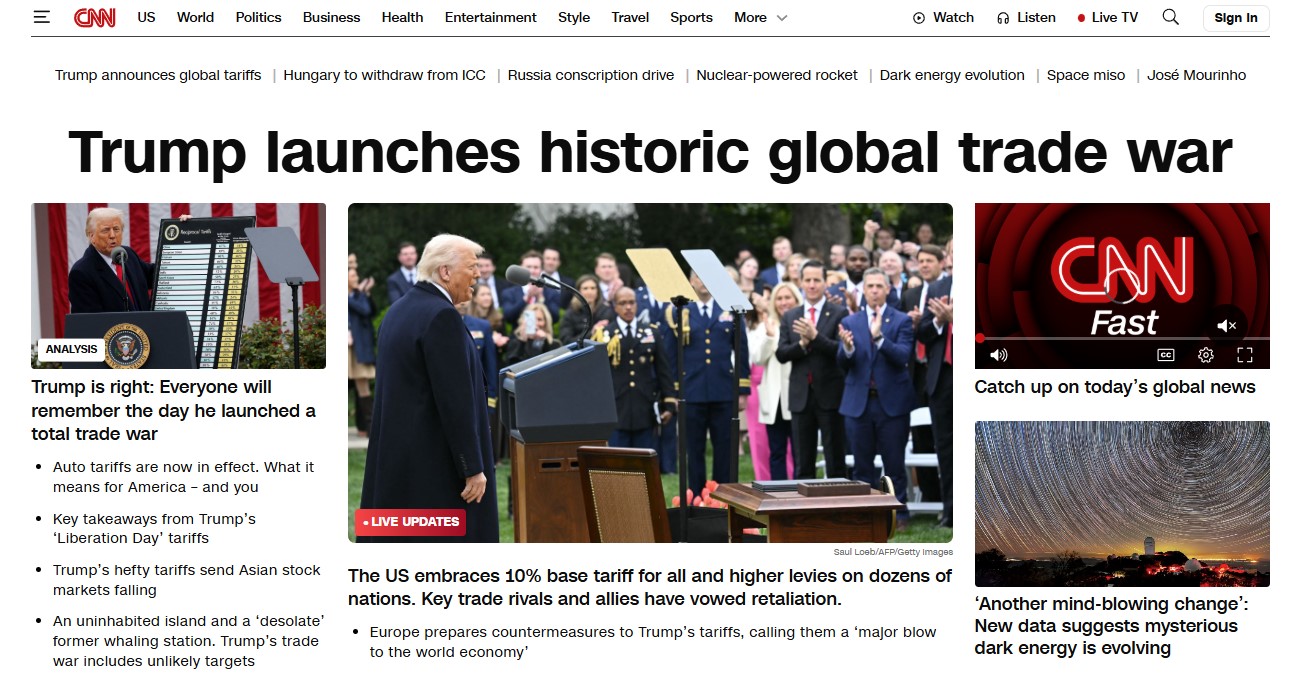Toggle closed captions on the video
This screenshot has width=1290, height=673.
(1165, 355)
